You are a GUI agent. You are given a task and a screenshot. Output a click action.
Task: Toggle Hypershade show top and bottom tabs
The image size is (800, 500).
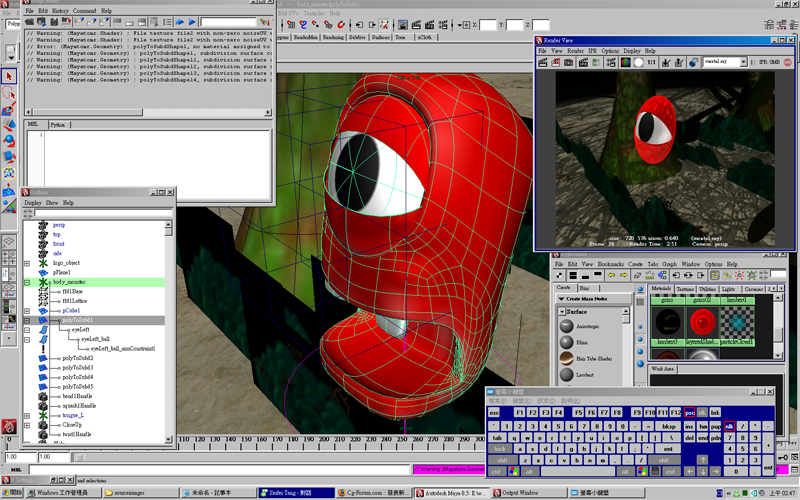[573, 275]
